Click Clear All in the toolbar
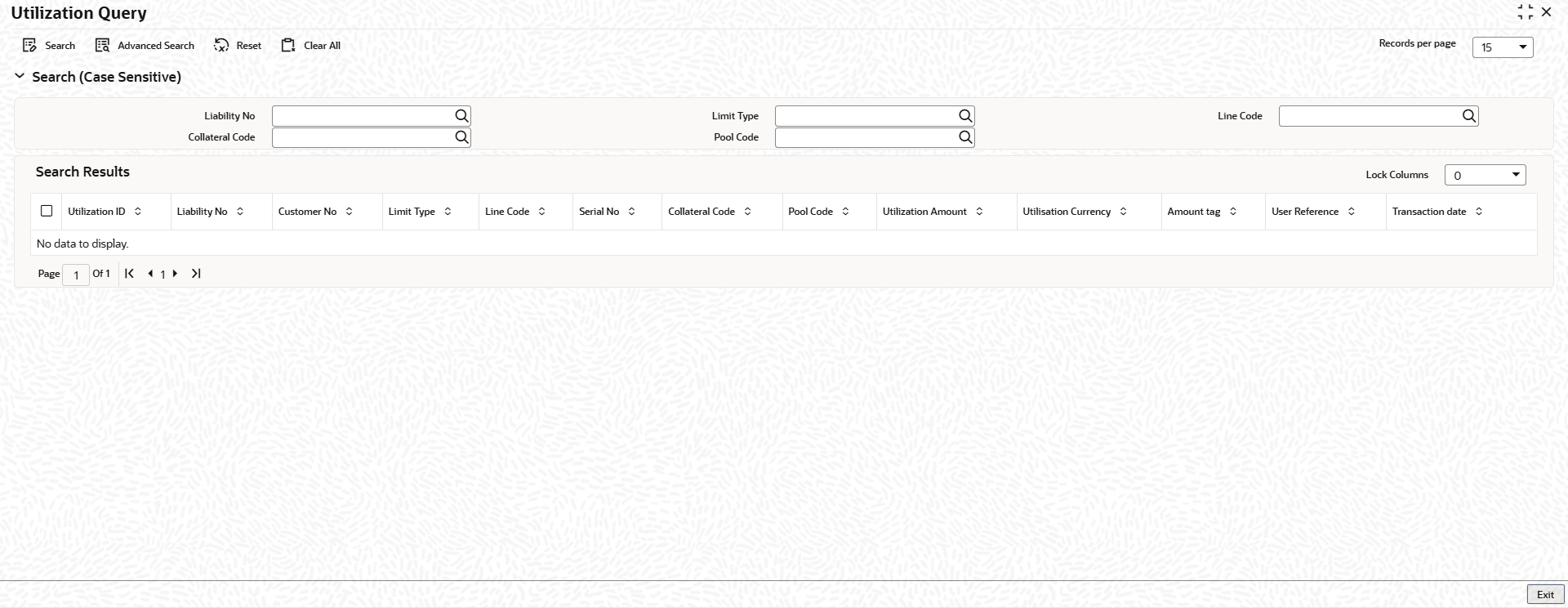Viewport: 1568px width, 608px height. (x=310, y=46)
